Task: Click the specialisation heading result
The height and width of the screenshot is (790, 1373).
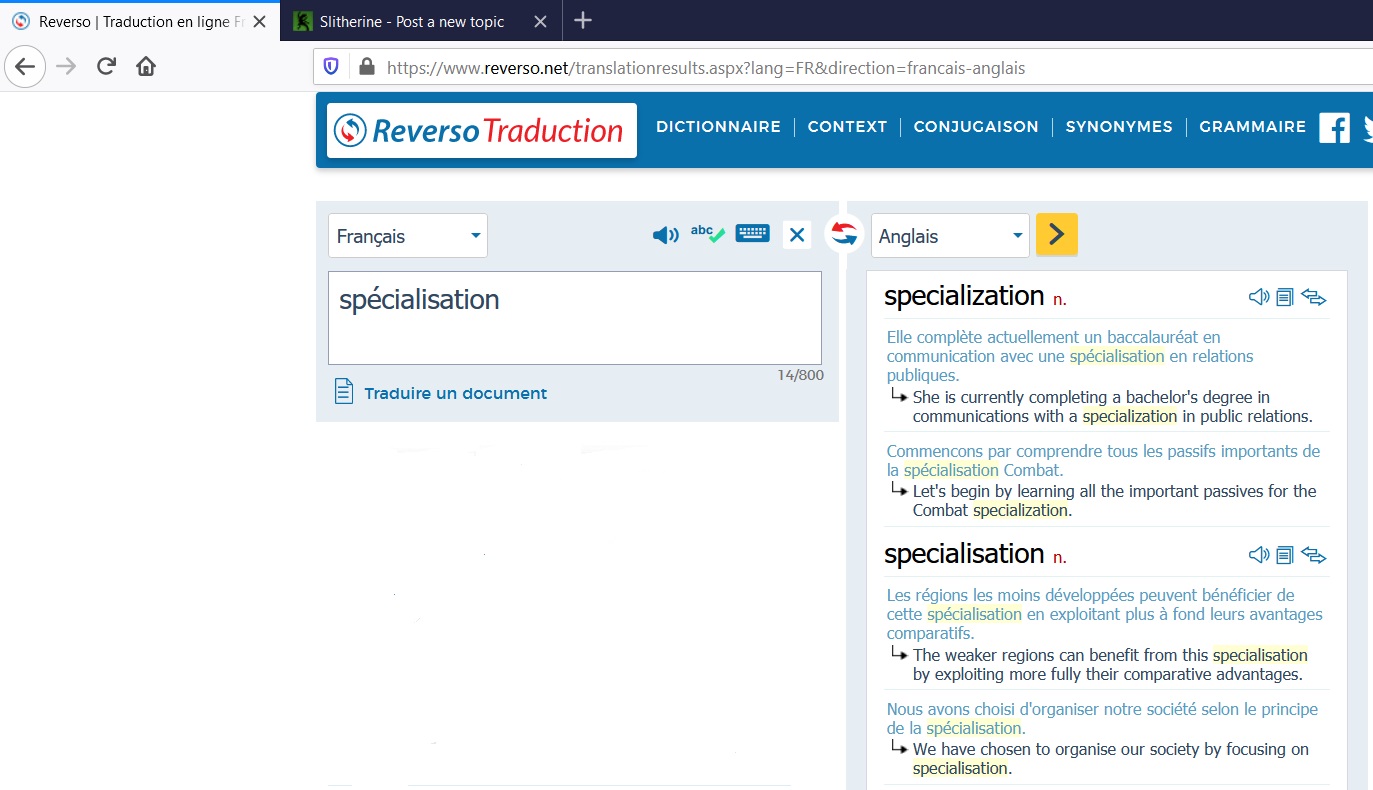Action: (x=964, y=554)
